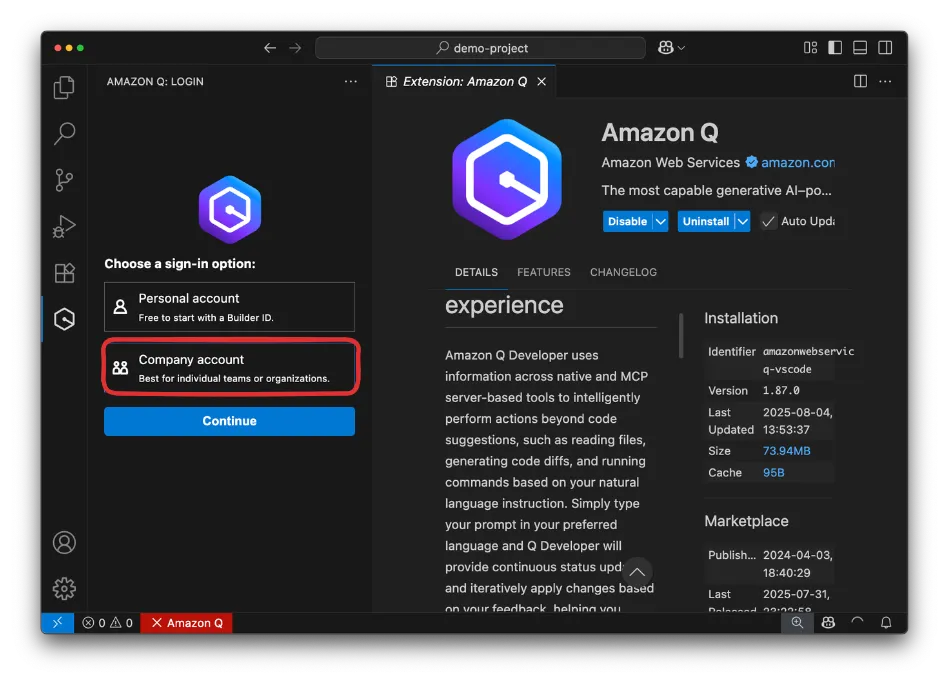Expand the Uninstall button dropdown arrow
Viewport: 948px width, 685px height.
pyautogui.click(x=742, y=221)
